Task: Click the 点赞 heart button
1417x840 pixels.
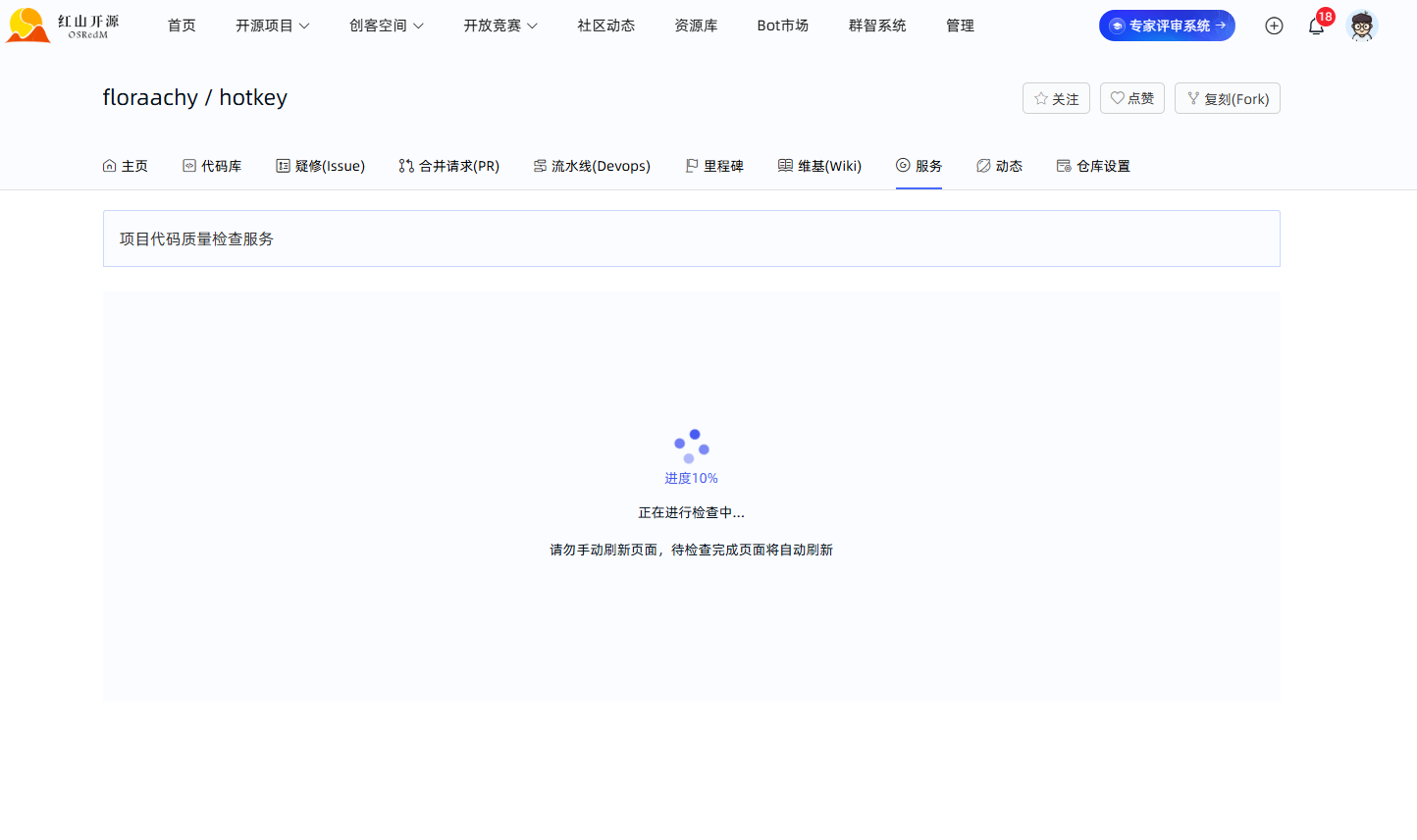Action: [1132, 98]
